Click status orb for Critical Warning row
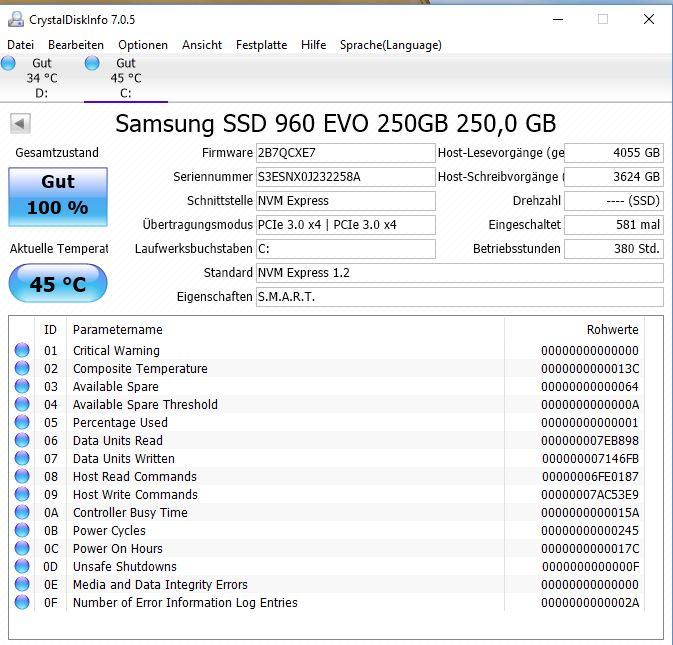This screenshot has width=673, height=645. tap(22, 350)
